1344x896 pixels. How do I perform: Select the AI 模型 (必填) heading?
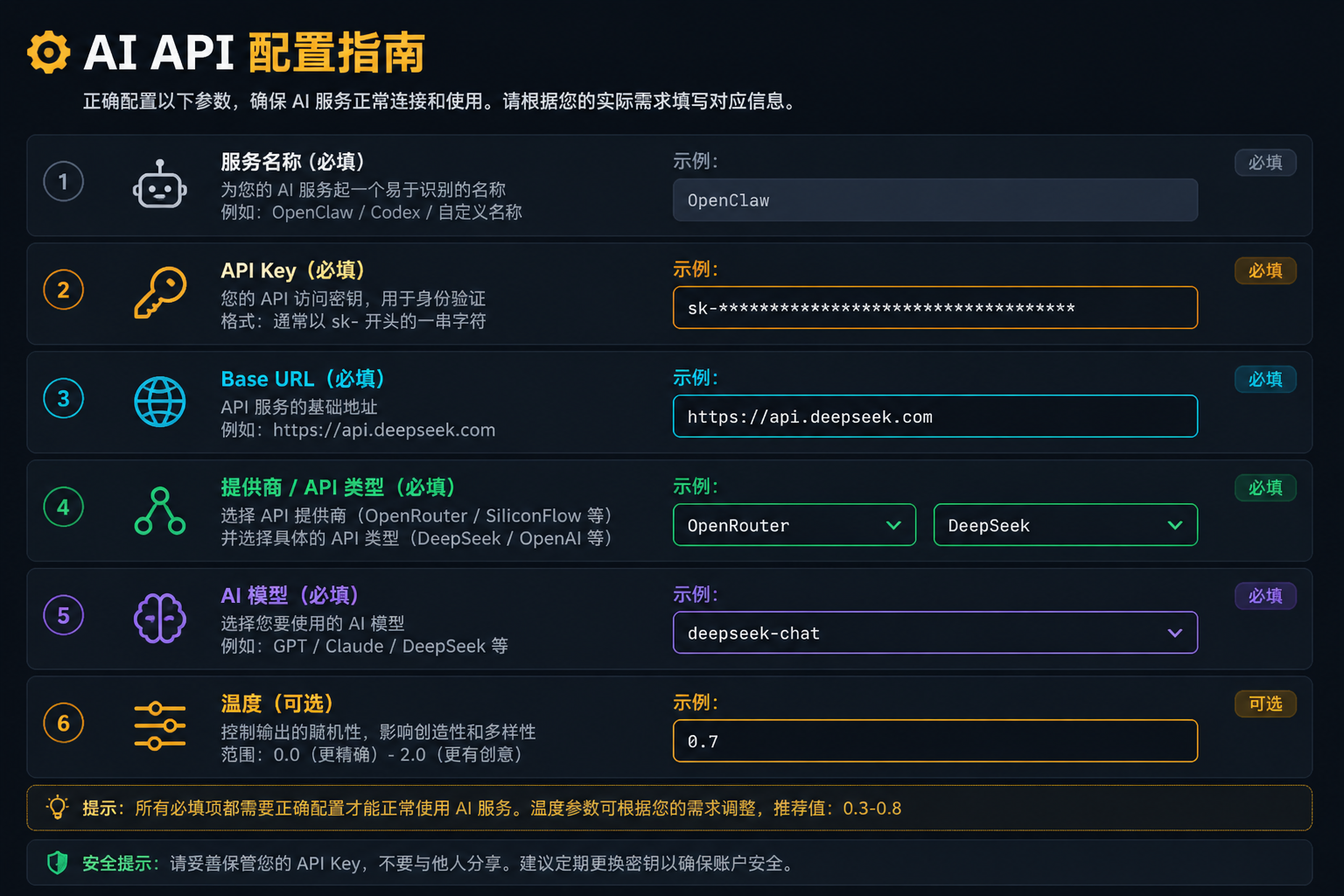pyautogui.click(x=290, y=596)
